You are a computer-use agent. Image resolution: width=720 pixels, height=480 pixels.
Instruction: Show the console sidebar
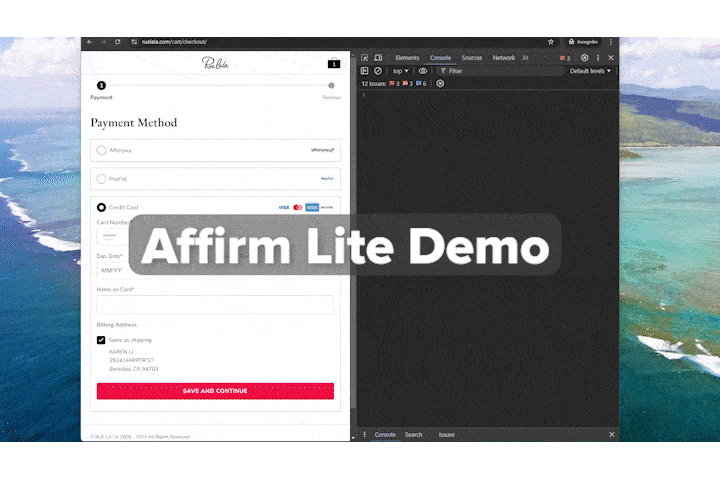[x=365, y=71]
